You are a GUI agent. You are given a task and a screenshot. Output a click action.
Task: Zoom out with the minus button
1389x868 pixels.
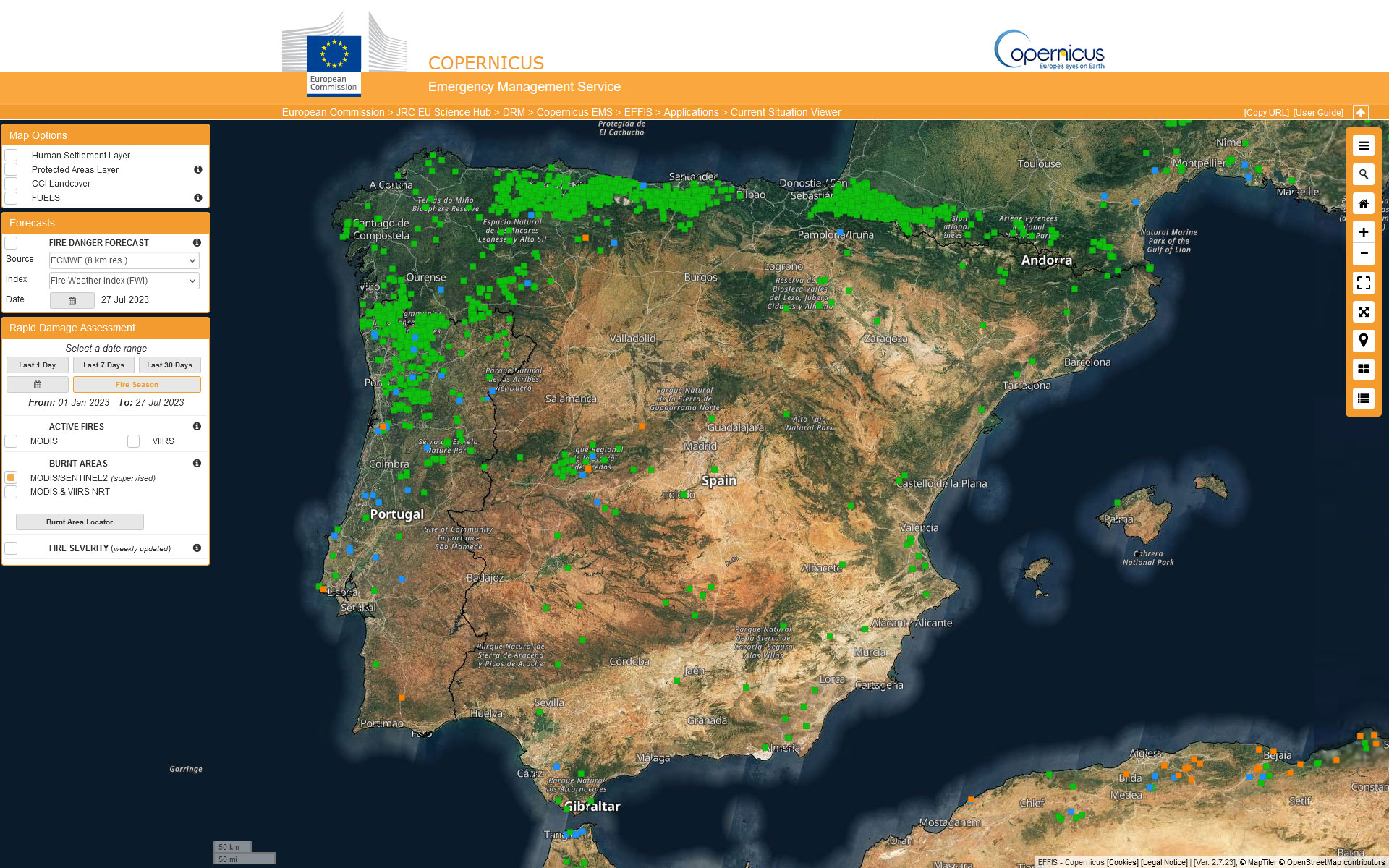coord(1363,254)
